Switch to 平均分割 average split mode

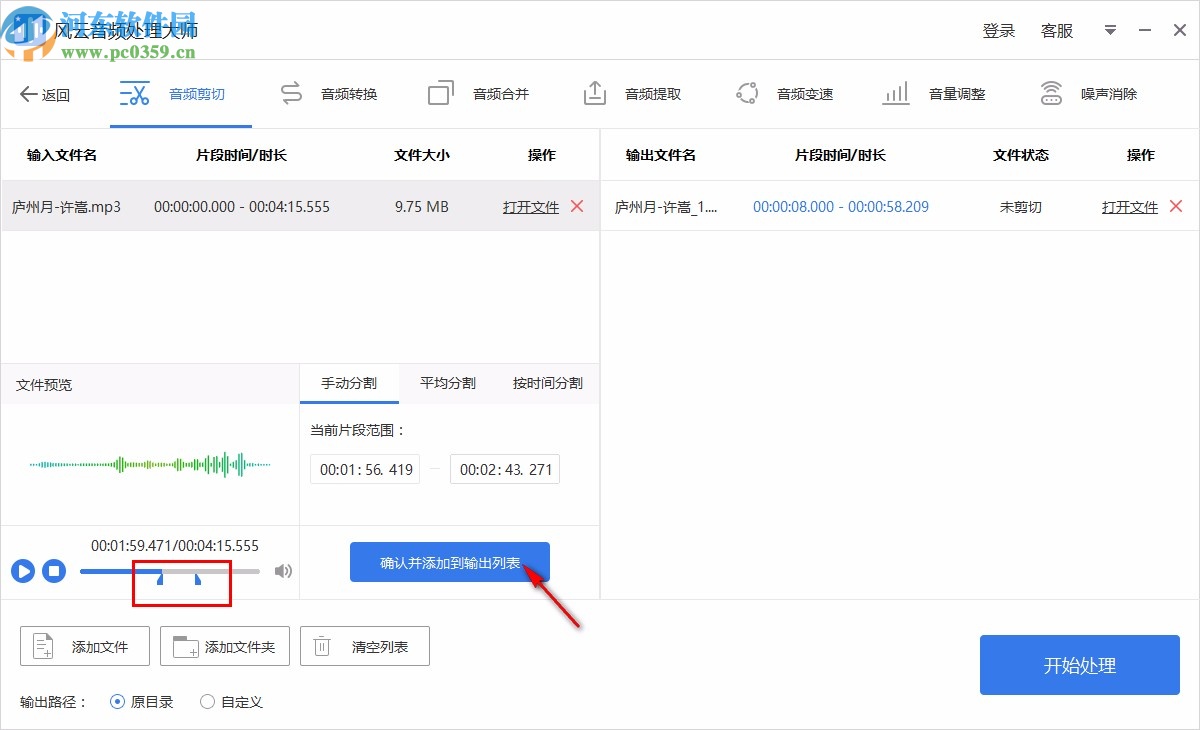pyautogui.click(x=447, y=383)
